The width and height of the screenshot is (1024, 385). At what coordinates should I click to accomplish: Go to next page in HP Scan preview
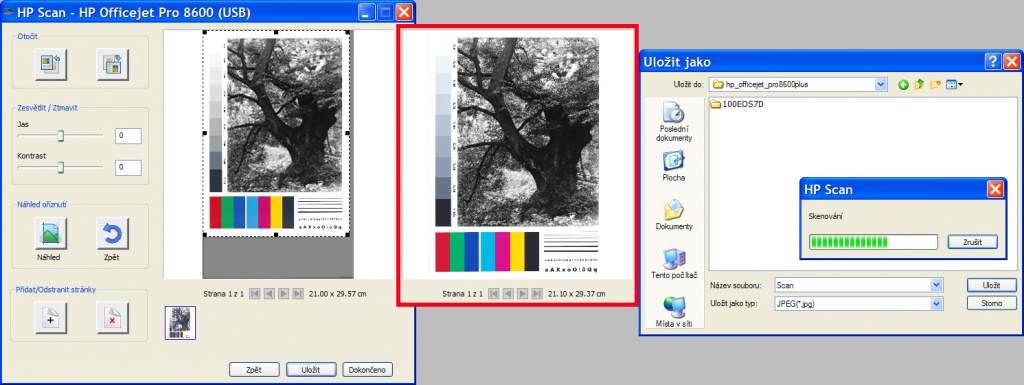283,294
